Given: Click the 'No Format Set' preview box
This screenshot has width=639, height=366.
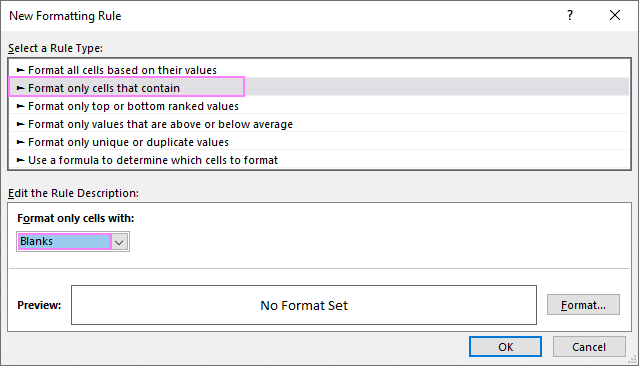Looking at the screenshot, I should [x=304, y=305].
